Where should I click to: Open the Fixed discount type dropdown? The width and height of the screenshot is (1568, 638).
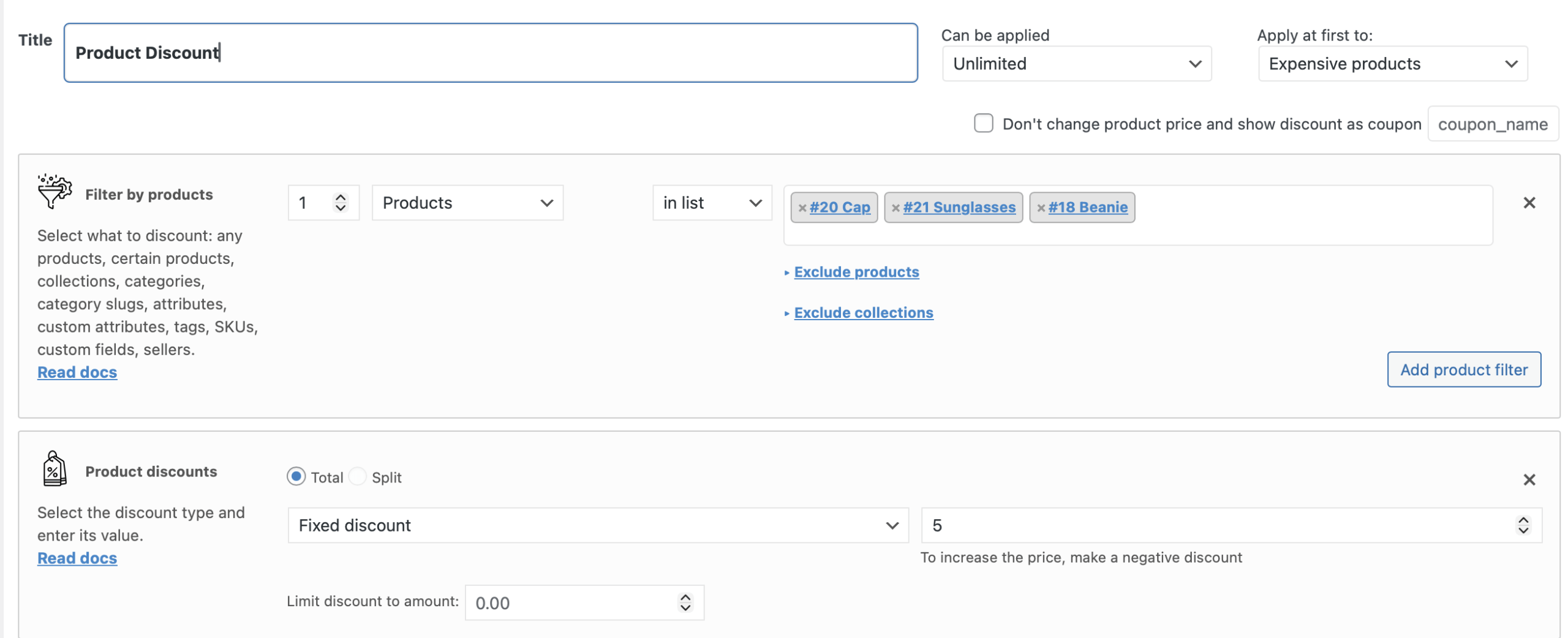(598, 525)
